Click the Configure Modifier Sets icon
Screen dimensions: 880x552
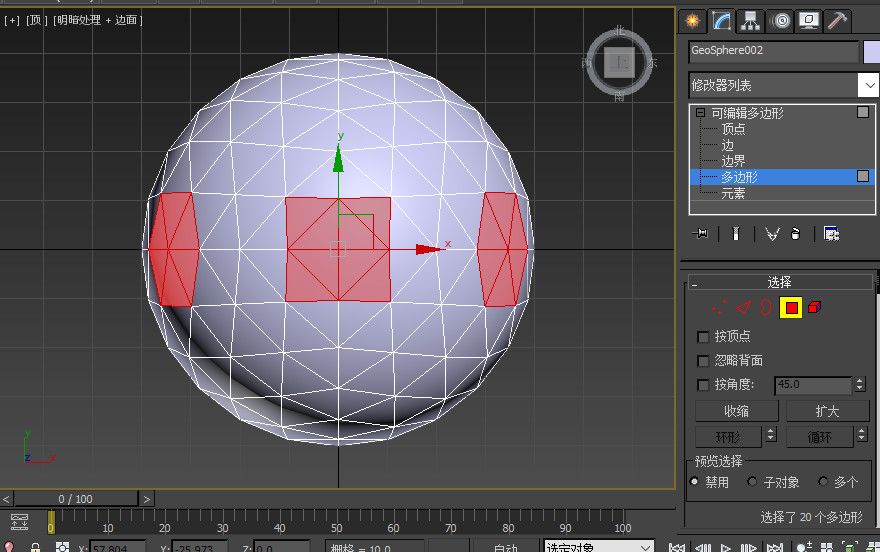(831, 233)
